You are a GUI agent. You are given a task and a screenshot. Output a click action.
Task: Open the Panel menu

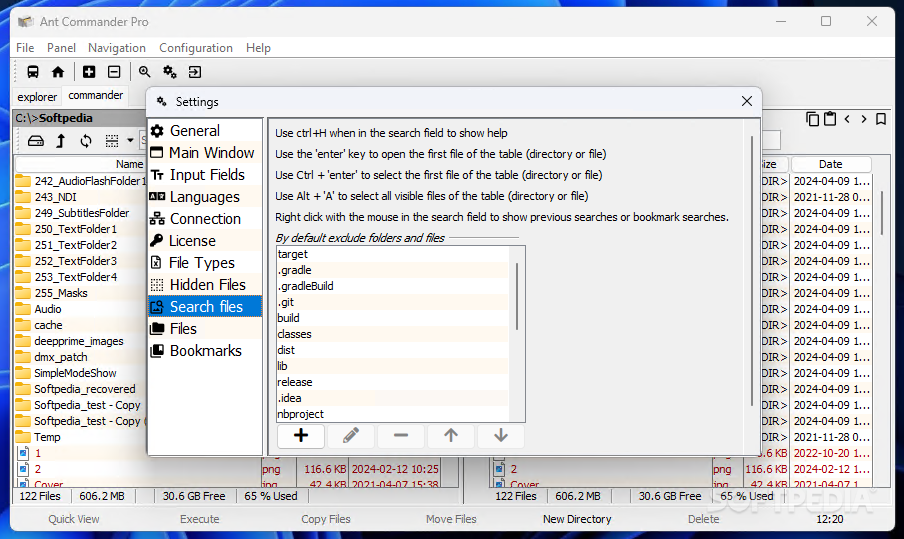coord(61,48)
